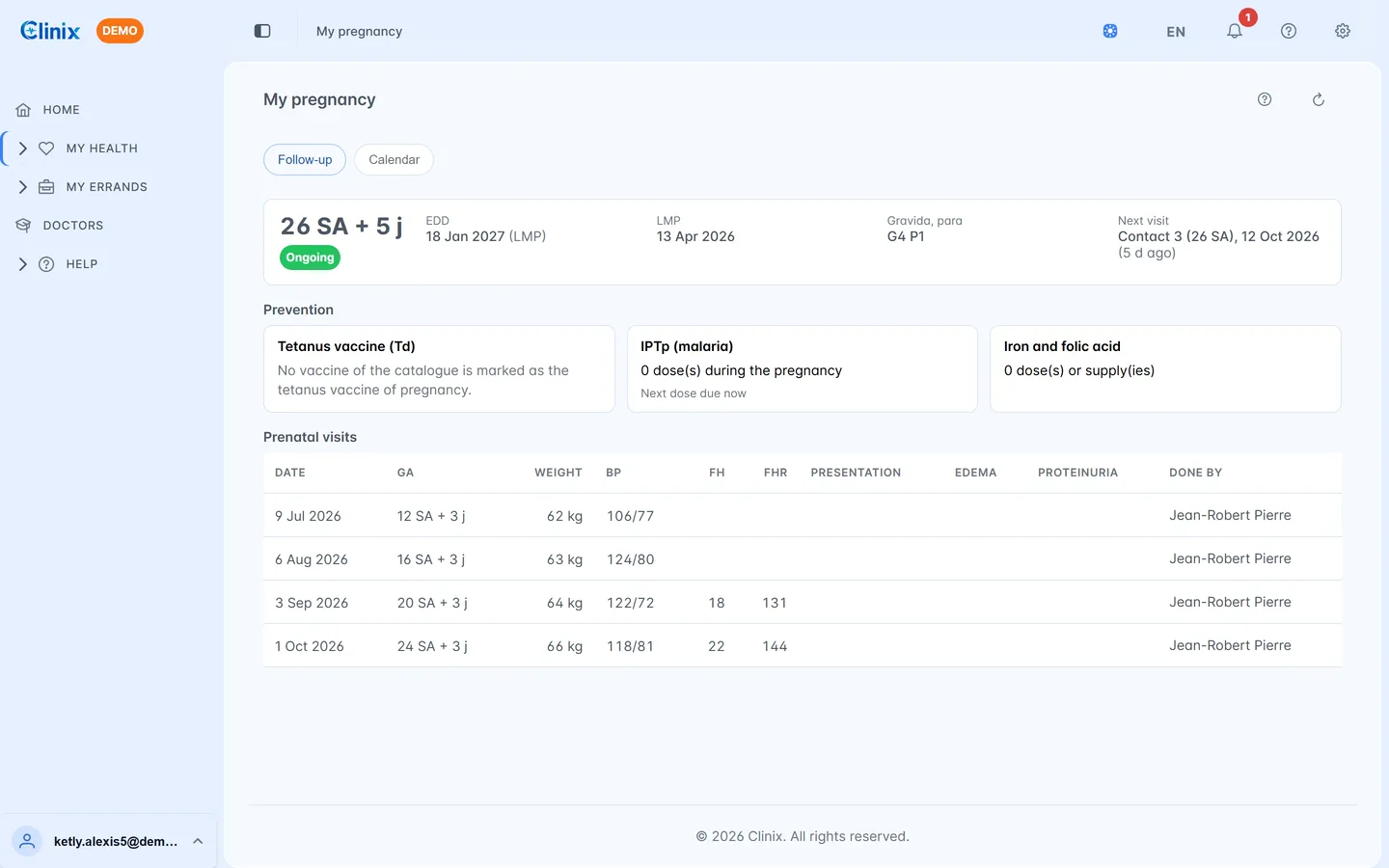
Task: Switch to the Follow-up tab
Action: point(305,160)
